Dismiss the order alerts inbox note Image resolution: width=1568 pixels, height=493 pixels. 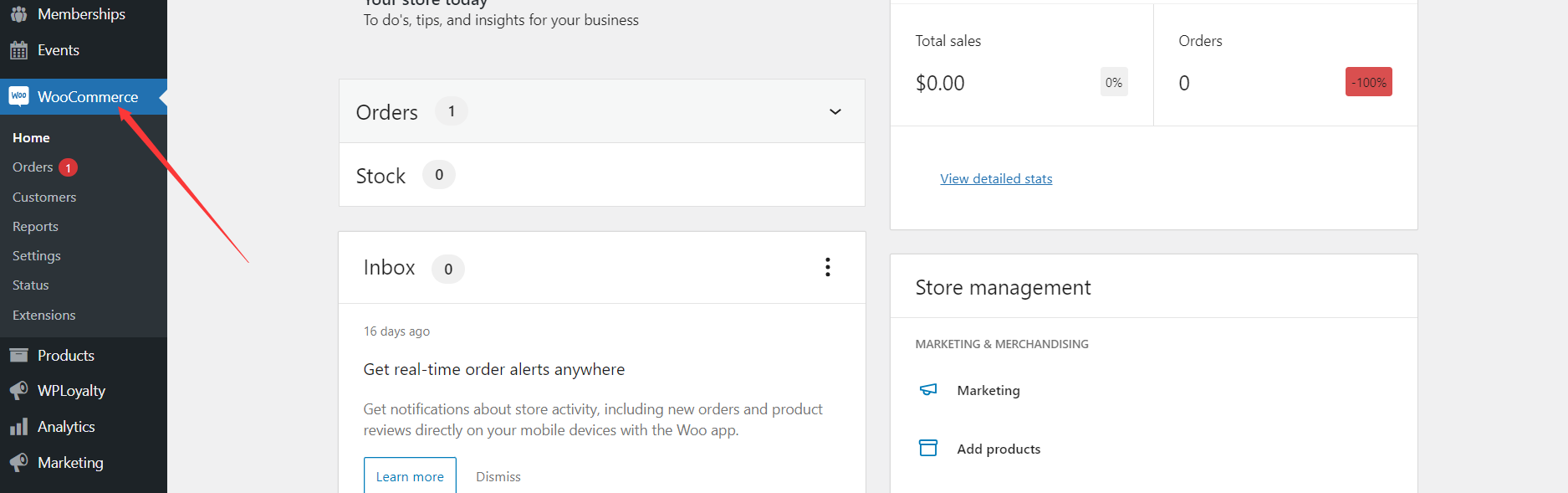(498, 476)
